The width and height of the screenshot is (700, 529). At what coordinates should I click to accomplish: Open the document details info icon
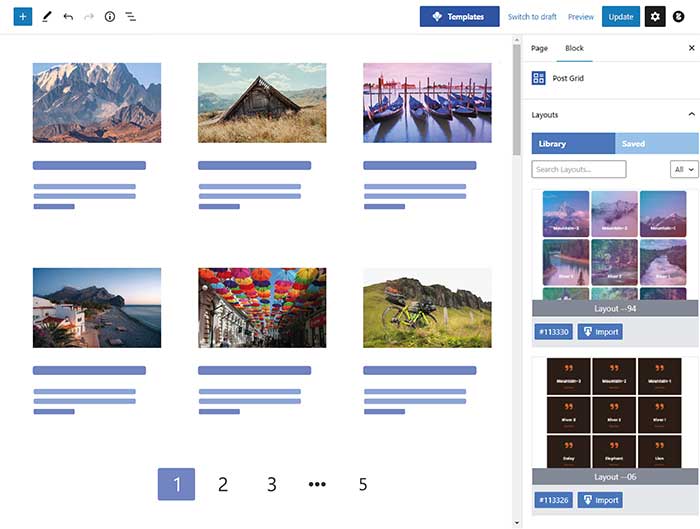[110, 17]
